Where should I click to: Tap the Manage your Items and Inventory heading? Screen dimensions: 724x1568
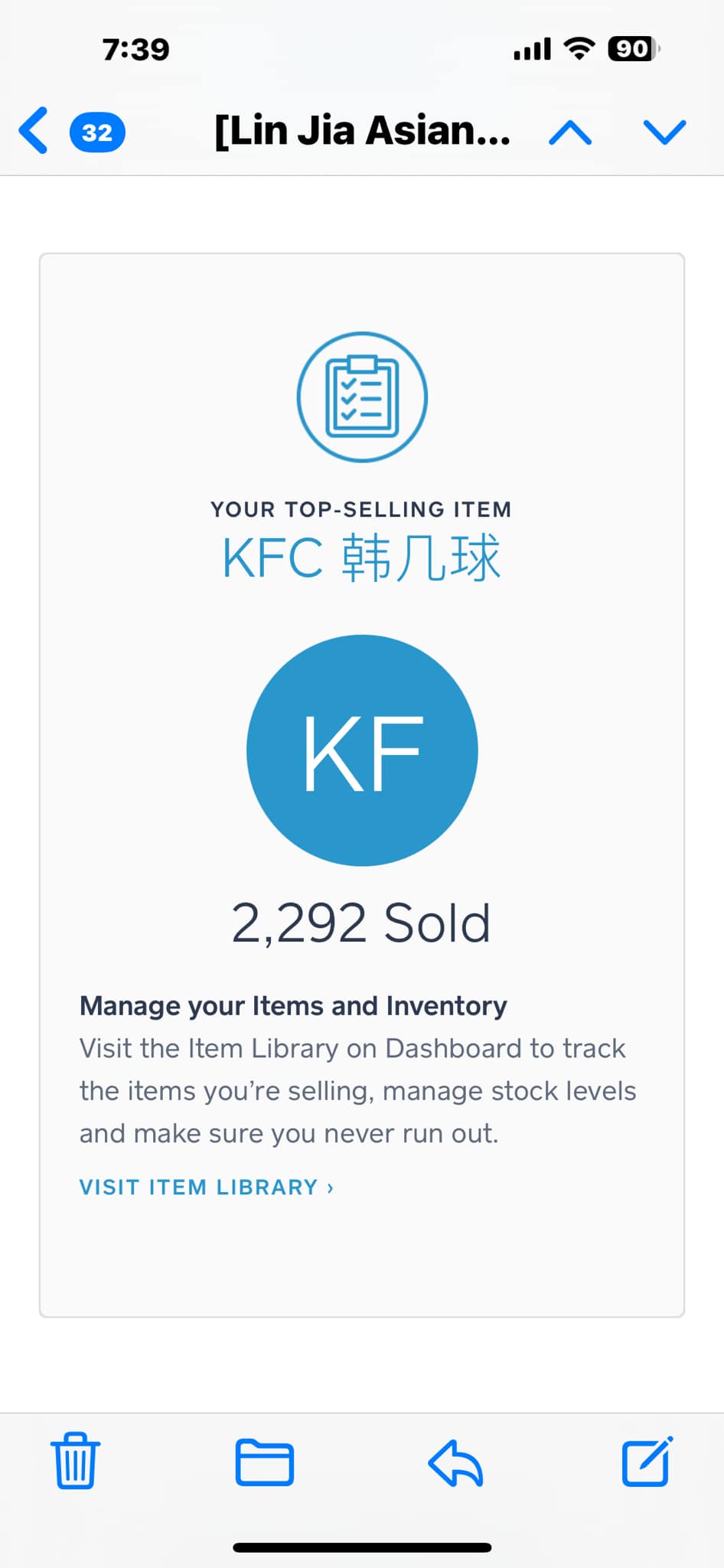293,1005
